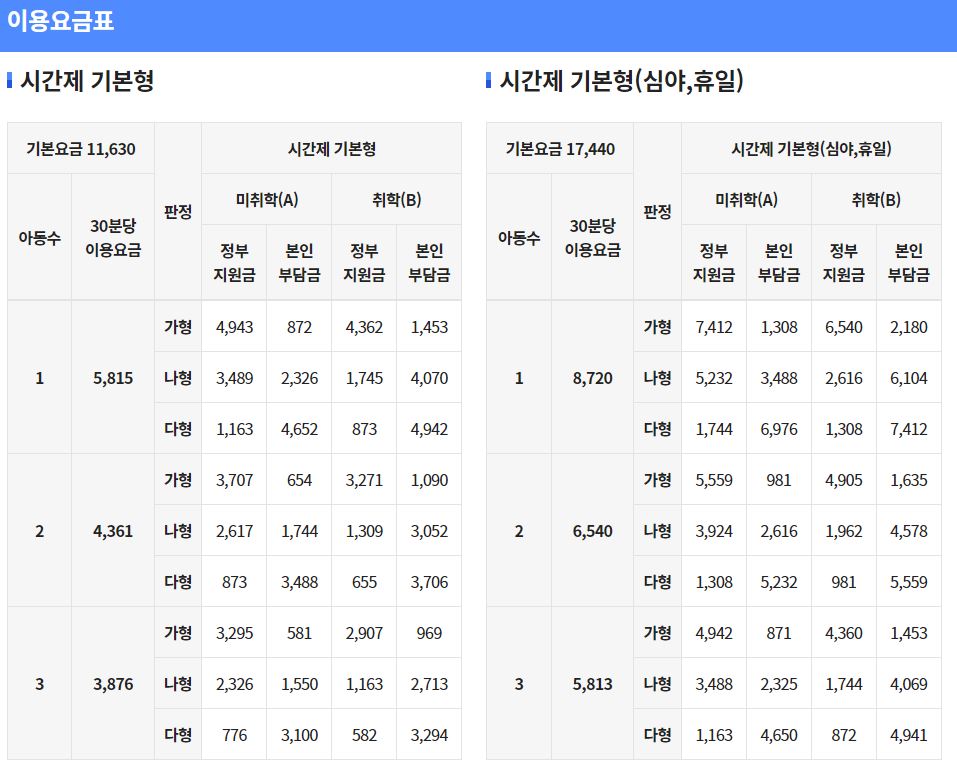The image size is (957, 769).
Task: Select the 취학(B) column header in left table
Action: (x=396, y=199)
